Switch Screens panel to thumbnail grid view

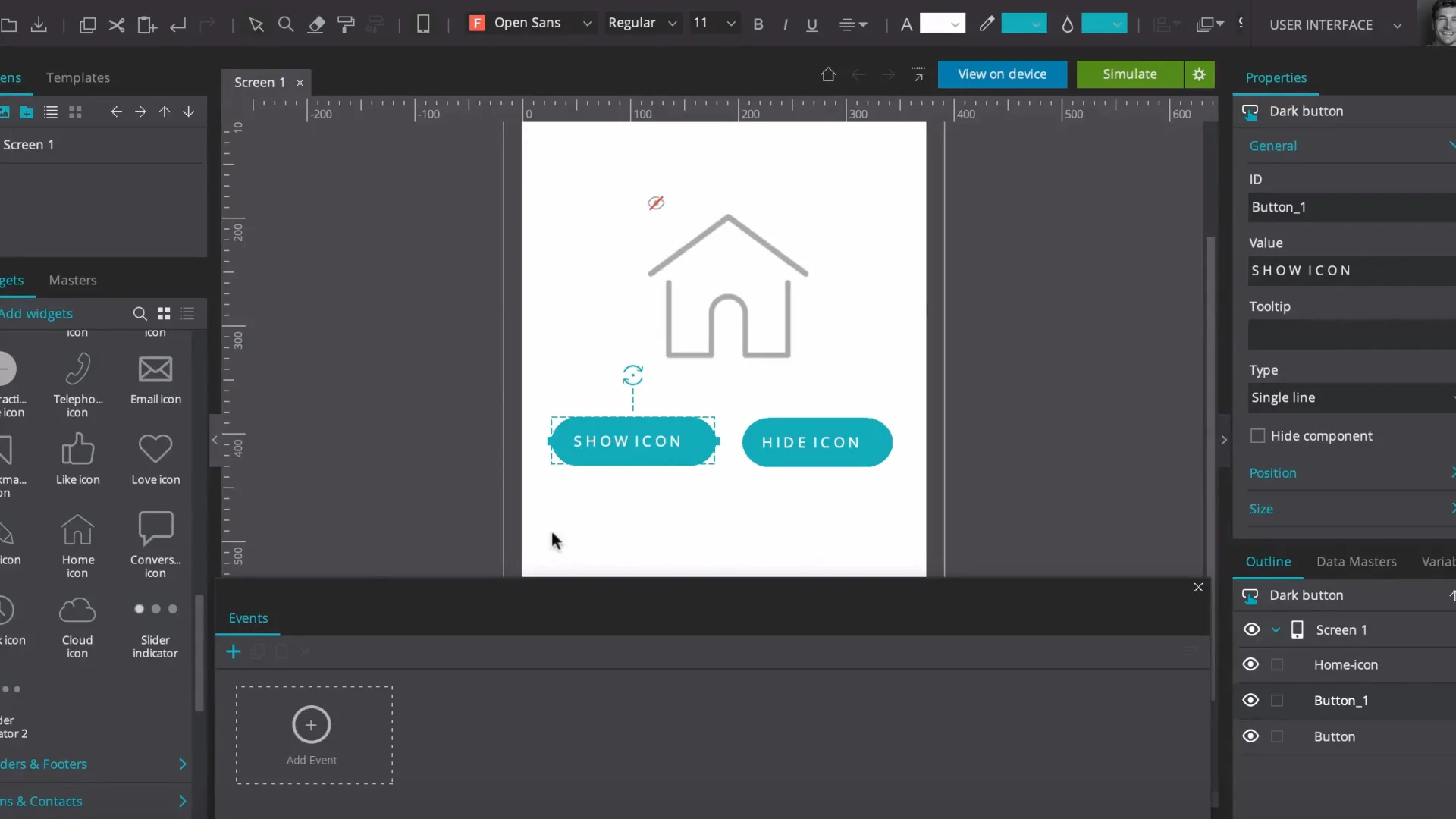[x=75, y=112]
